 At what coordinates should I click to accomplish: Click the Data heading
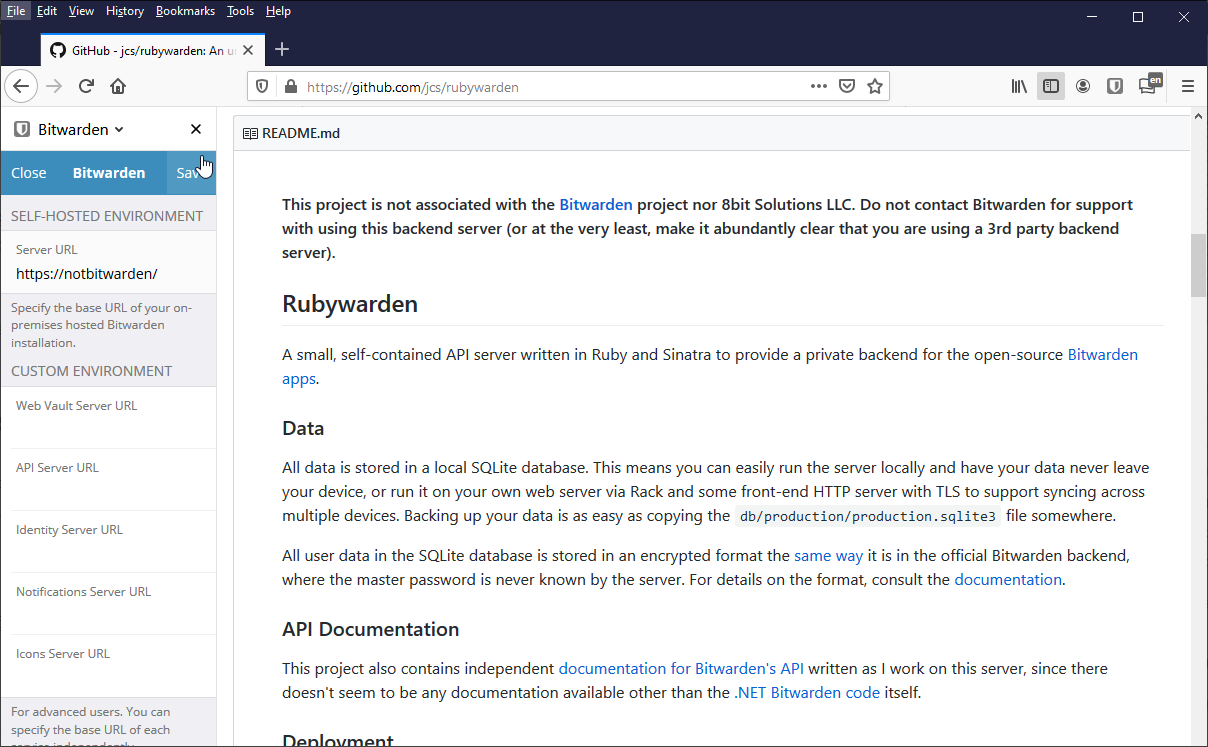tap(303, 428)
